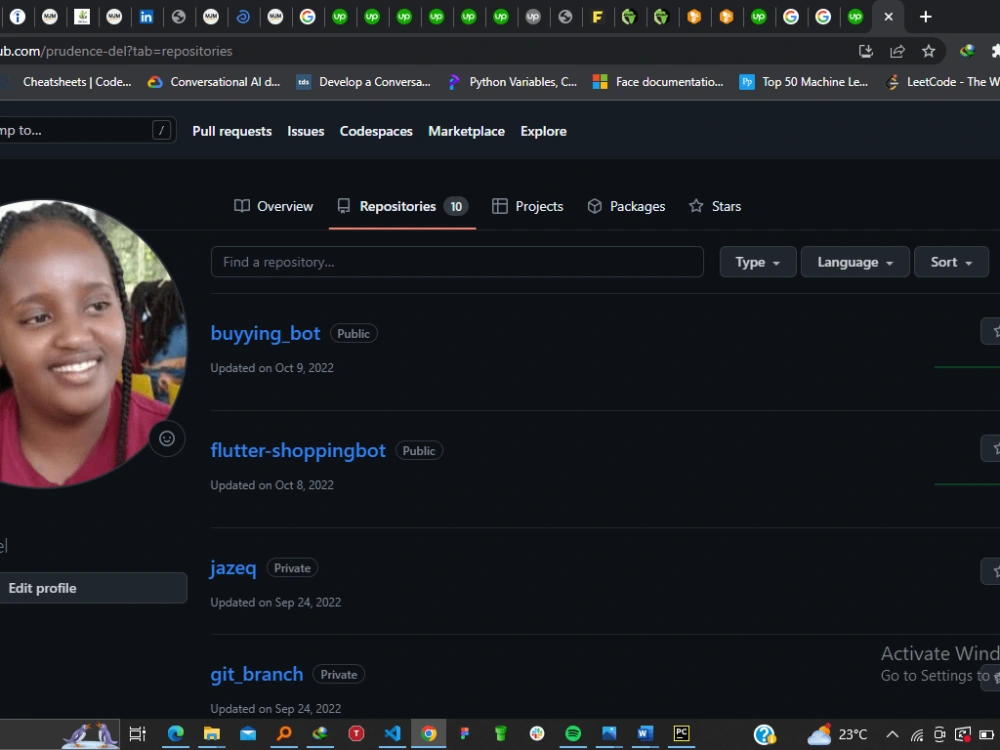Open LeetCode bookmark

(943, 82)
